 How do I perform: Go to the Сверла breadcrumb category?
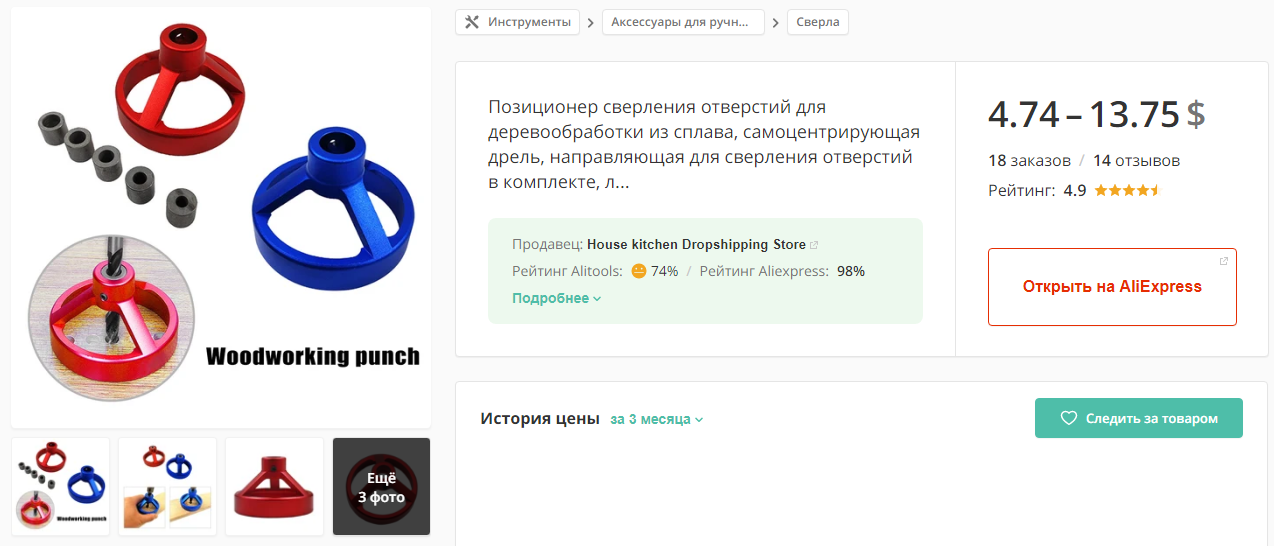tap(818, 22)
